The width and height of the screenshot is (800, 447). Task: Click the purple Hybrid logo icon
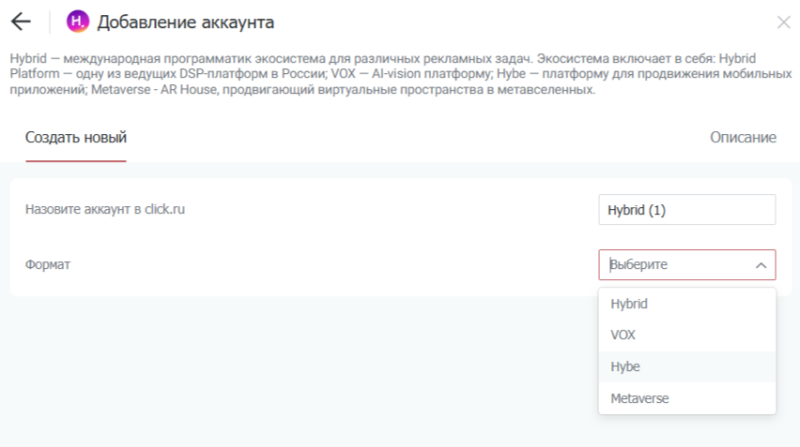(78, 21)
